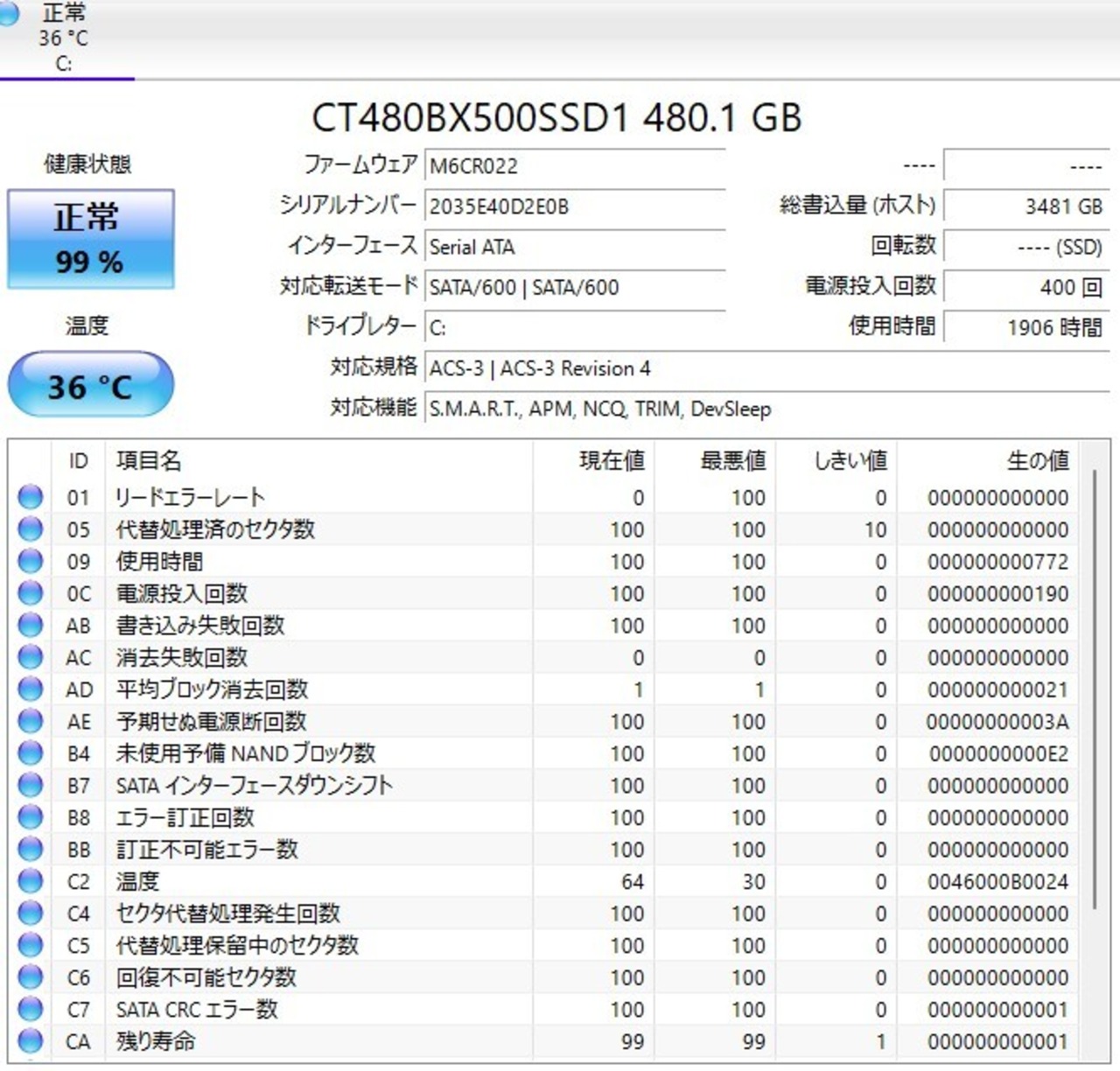Viewport: 1120px width, 1071px height.
Task: Click status icon for 使用時間 row 09
Action: coord(31,561)
